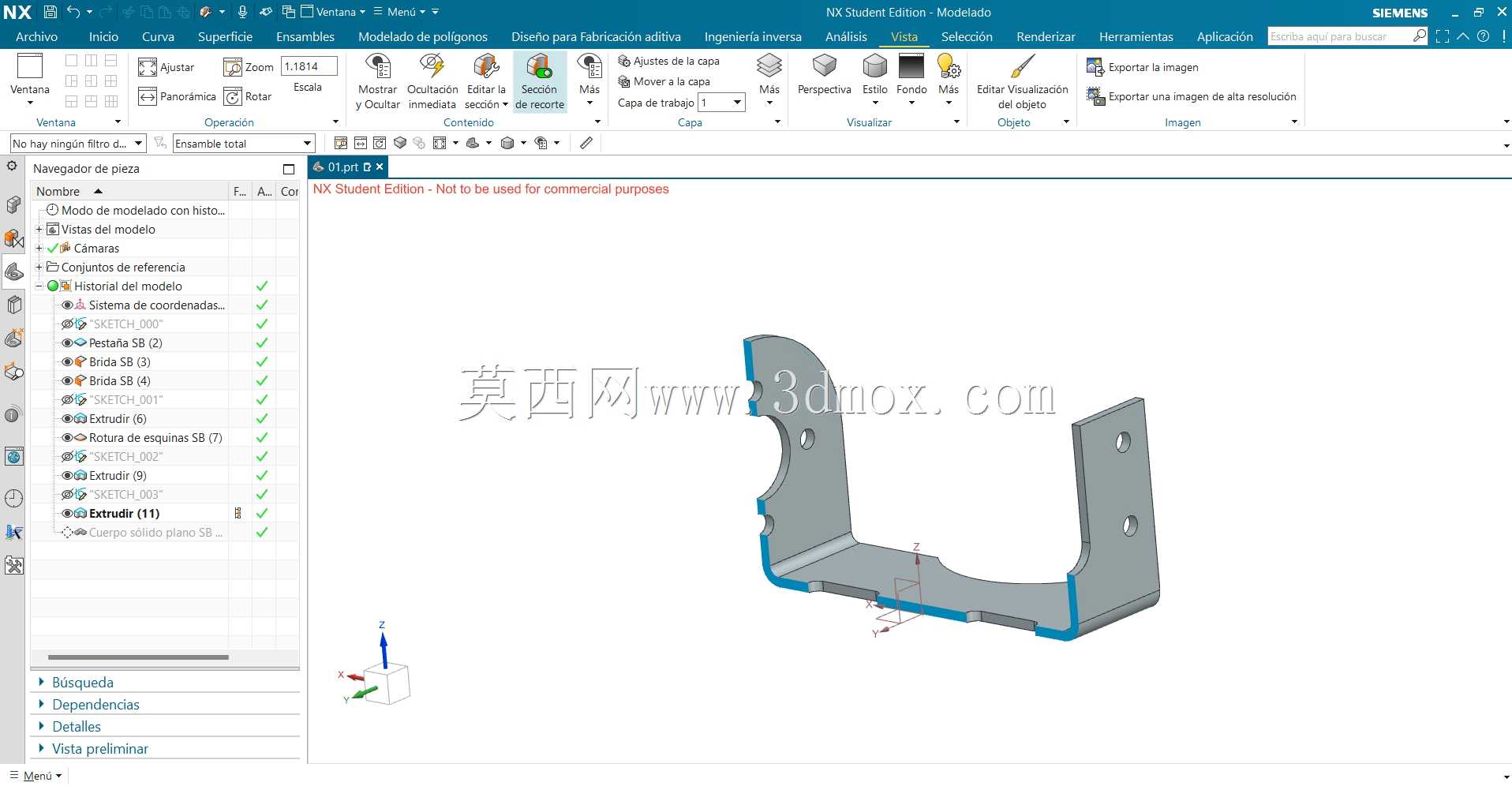Click the Undo arrow icon
Viewport: 1512px width, 786px height.
[x=73, y=12]
